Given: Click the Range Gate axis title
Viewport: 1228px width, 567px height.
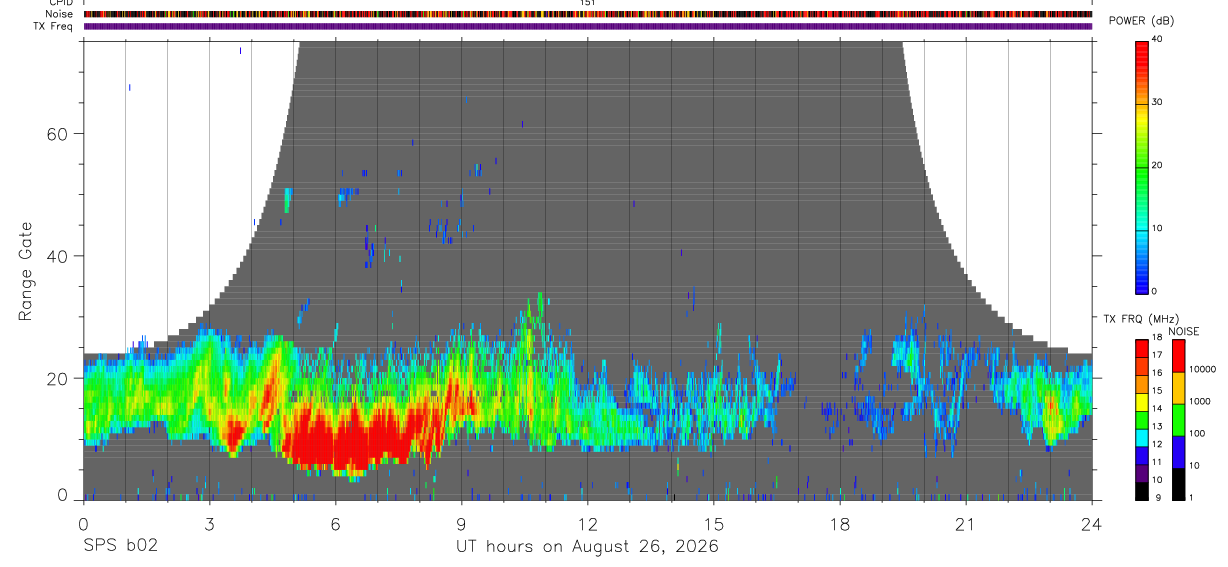Looking at the screenshot, I should (x=25, y=272).
